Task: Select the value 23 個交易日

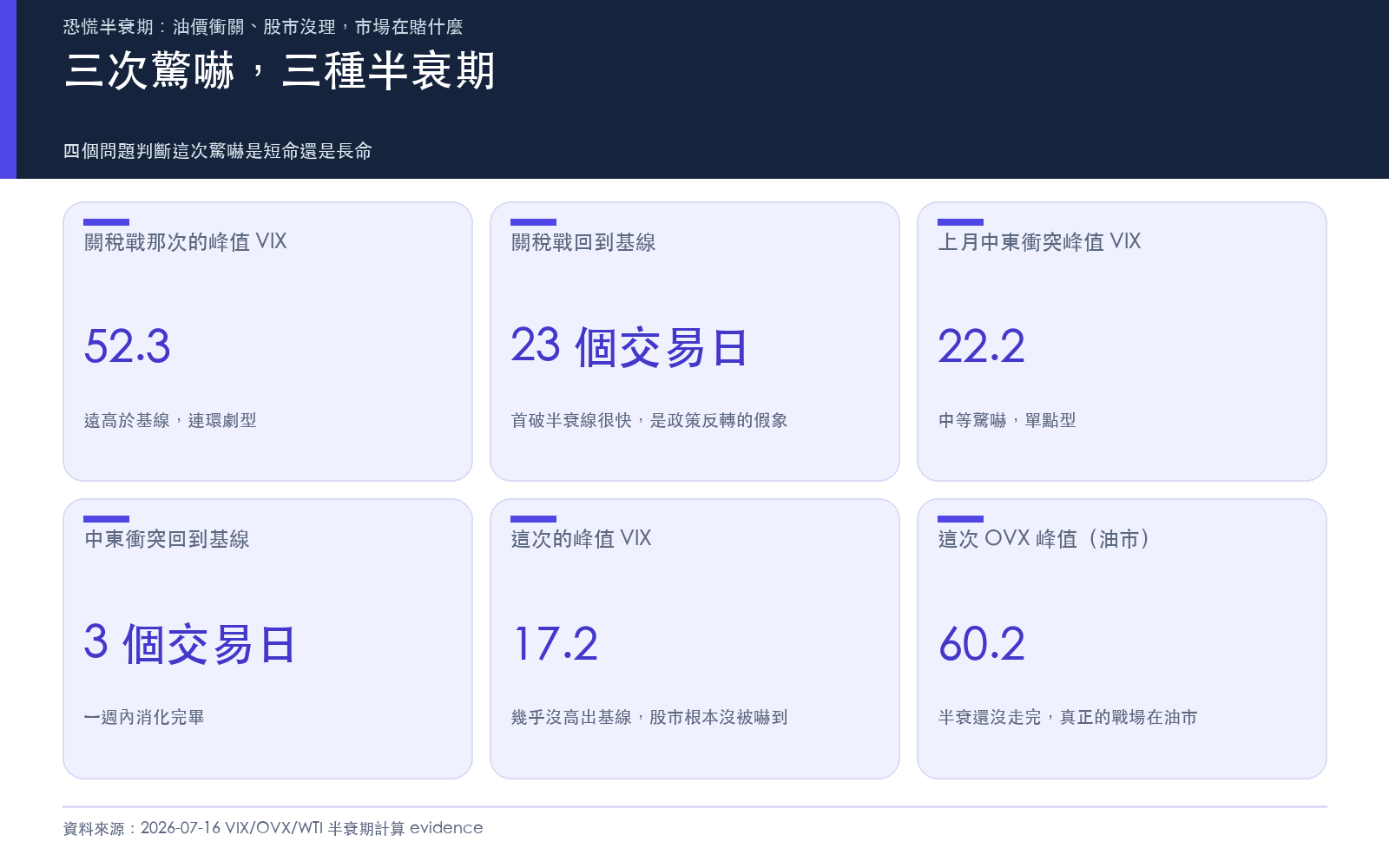Action: point(629,346)
